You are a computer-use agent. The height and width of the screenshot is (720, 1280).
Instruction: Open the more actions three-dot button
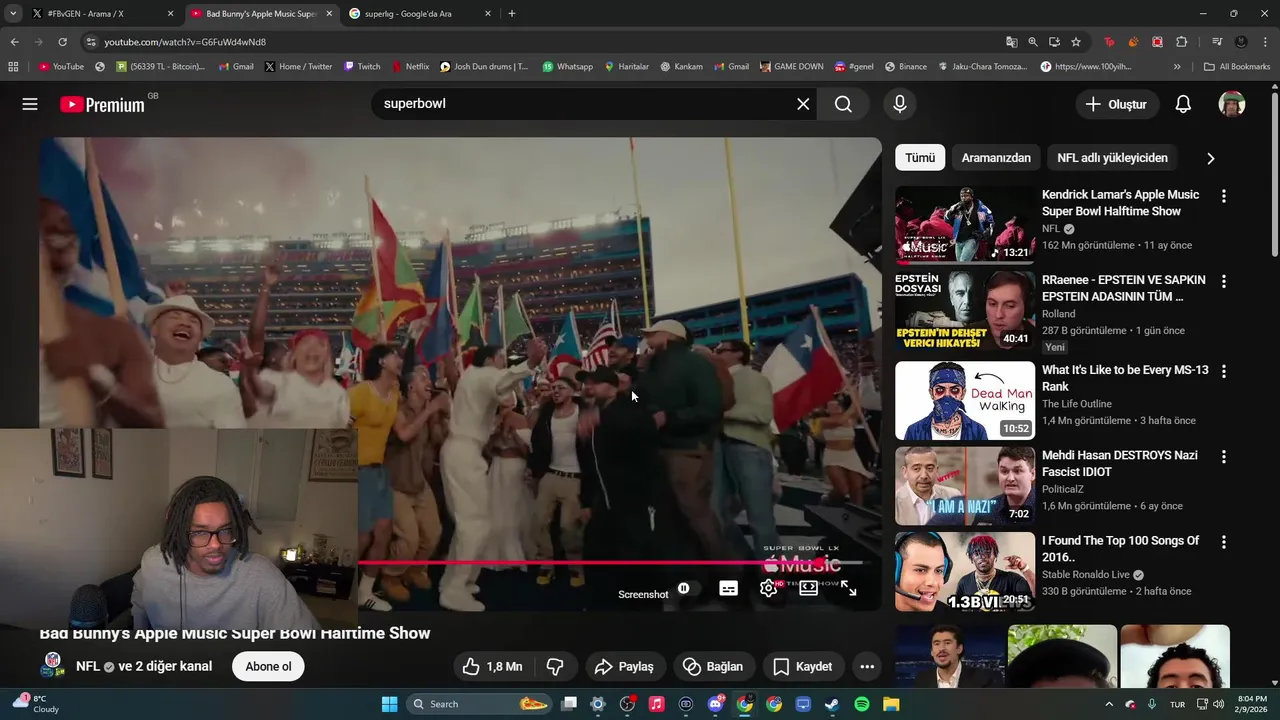coord(867,667)
